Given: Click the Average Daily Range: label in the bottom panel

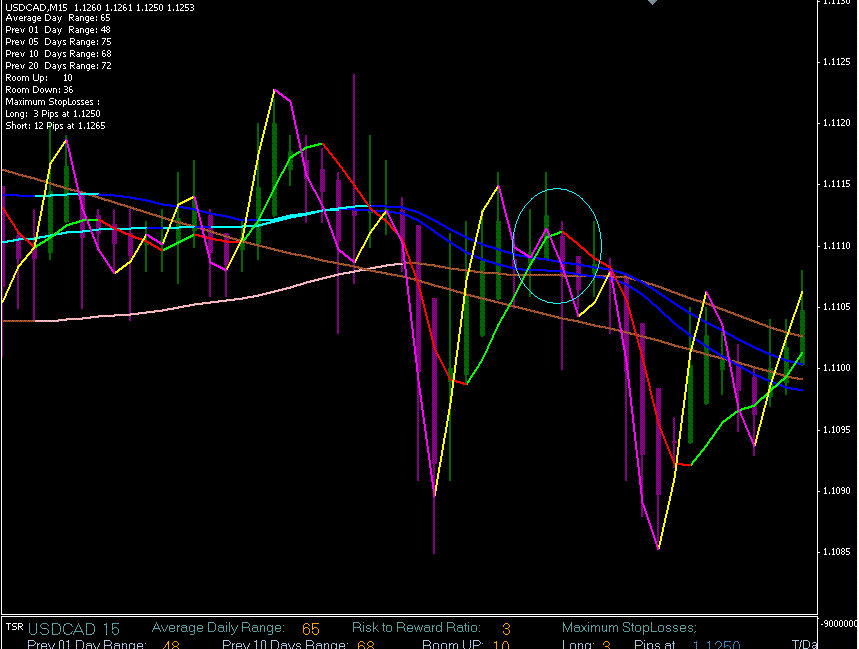Looking at the screenshot, I should (x=218, y=628).
